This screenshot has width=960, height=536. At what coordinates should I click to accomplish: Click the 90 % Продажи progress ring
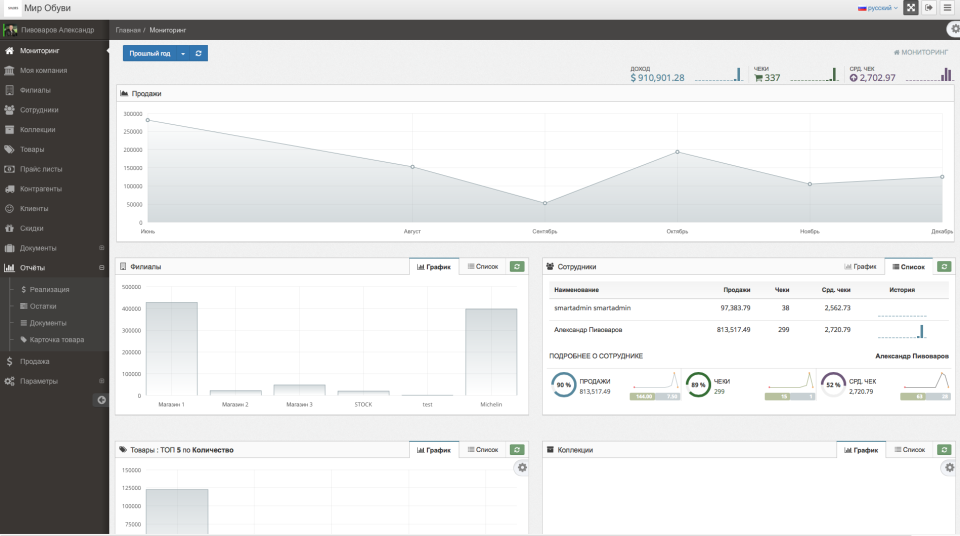[563, 385]
